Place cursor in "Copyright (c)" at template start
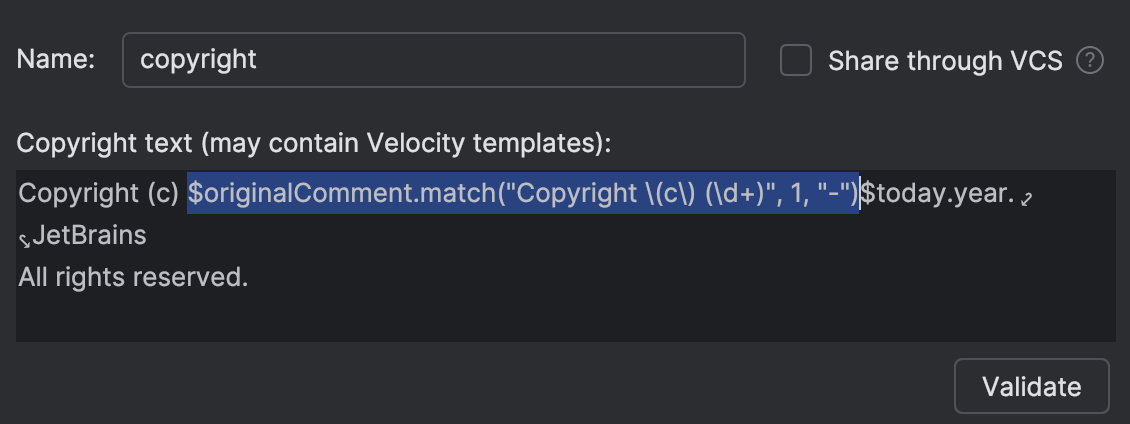The height and width of the screenshot is (424, 1130). click(x=98, y=194)
